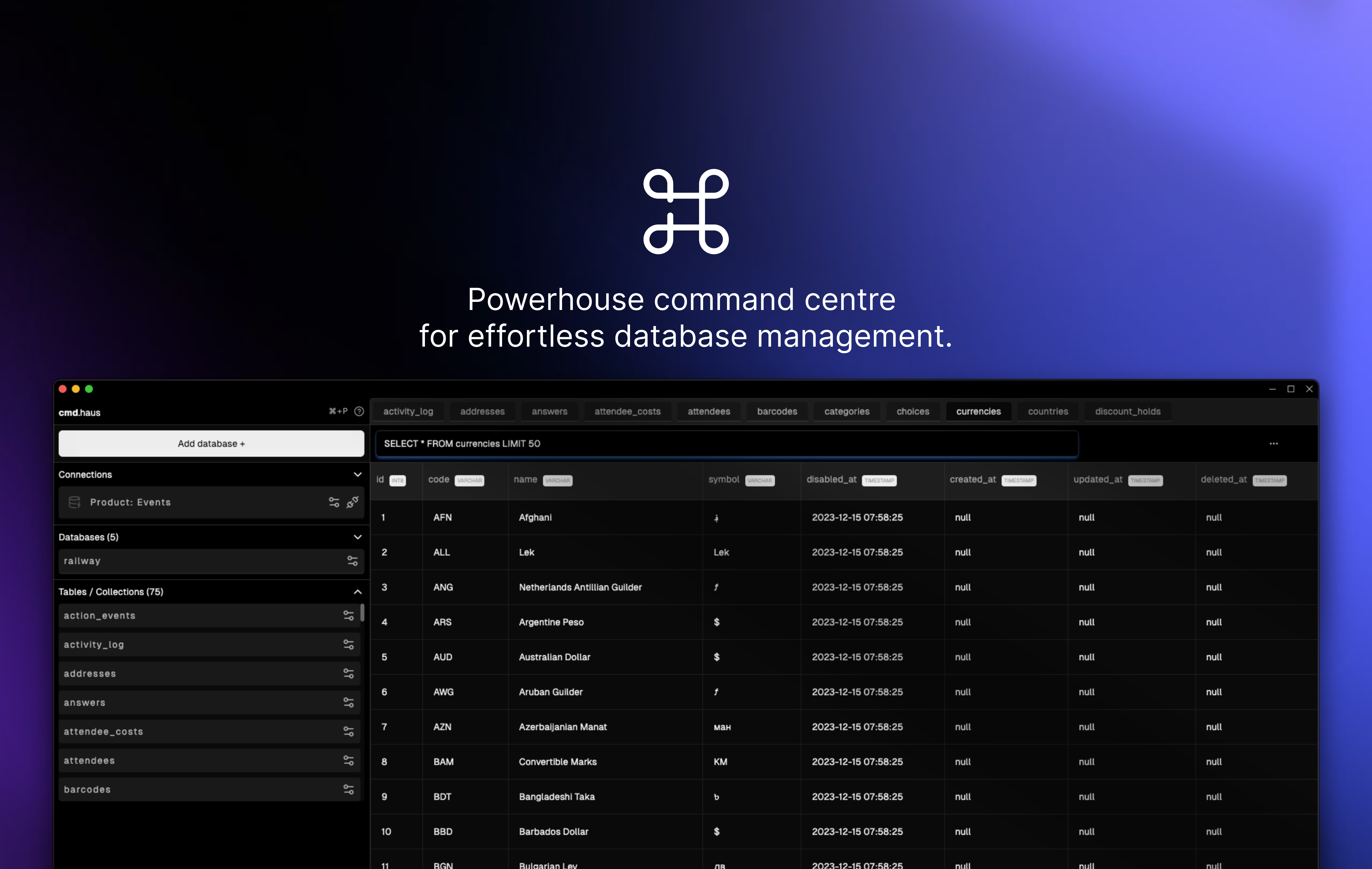Click the ⌘+P shortcut label
The height and width of the screenshot is (869, 1372).
(338, 411)
